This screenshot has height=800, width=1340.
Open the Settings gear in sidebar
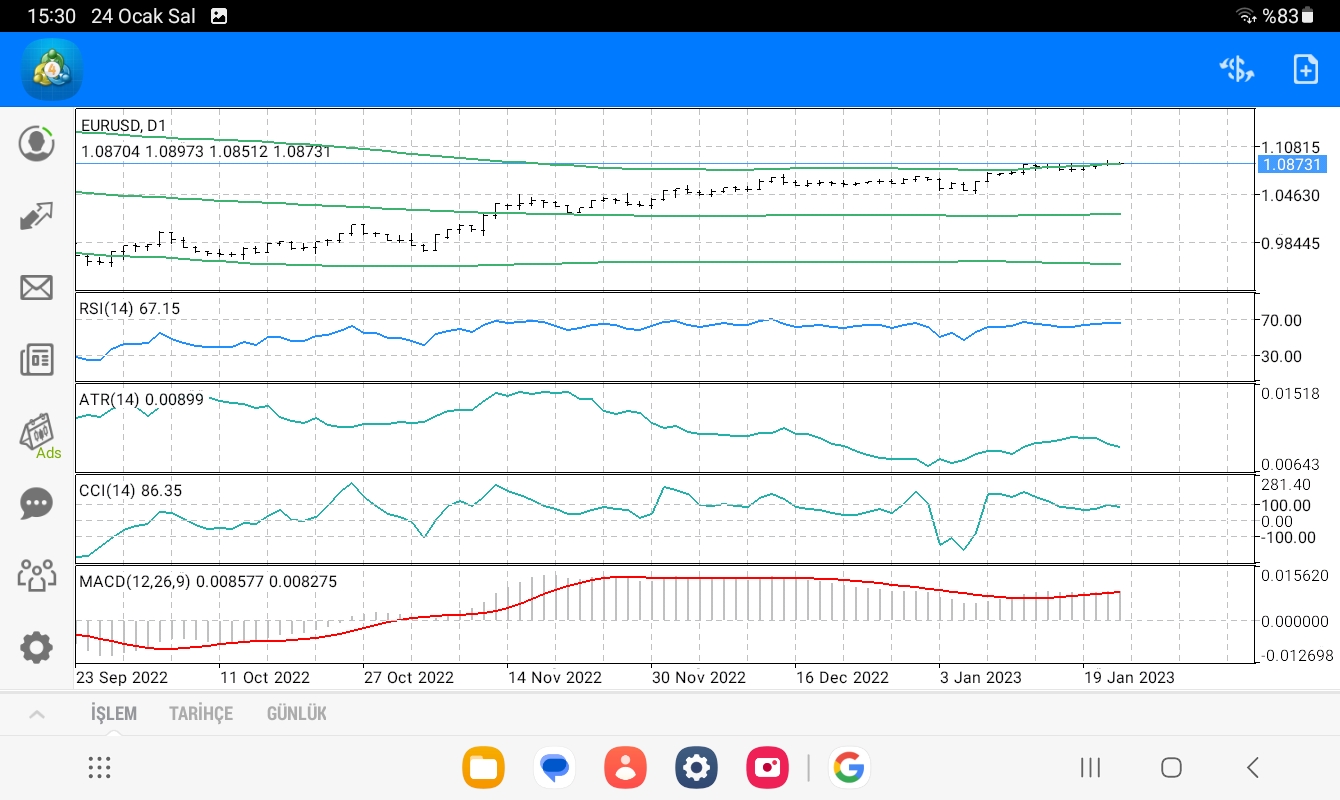(37, 647)
